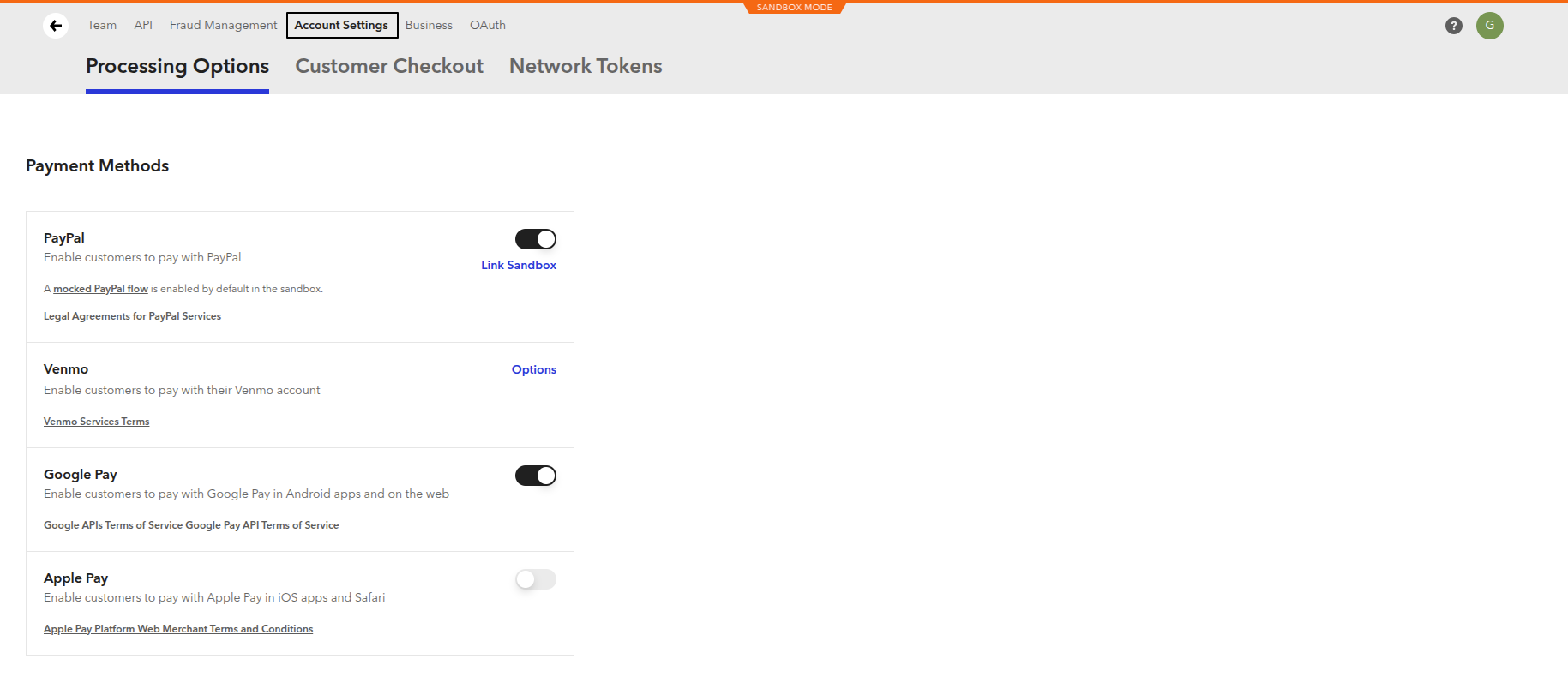Screen dimensions: 1568x683
Task: Open Venmo Options link
Action: coord(534,369)
